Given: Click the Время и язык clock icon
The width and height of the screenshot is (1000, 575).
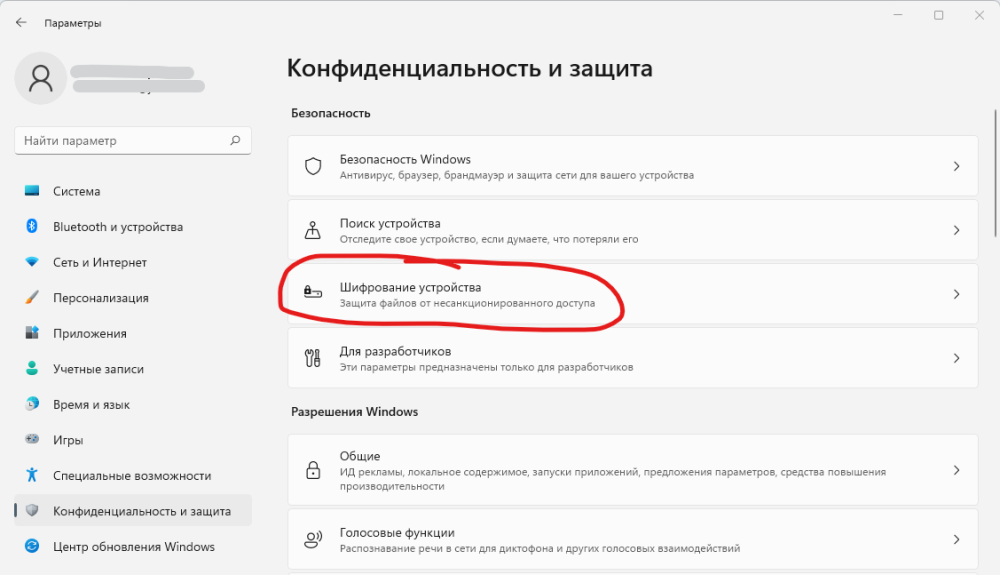Looking at the screenshot, I should [x=32, y=404].
